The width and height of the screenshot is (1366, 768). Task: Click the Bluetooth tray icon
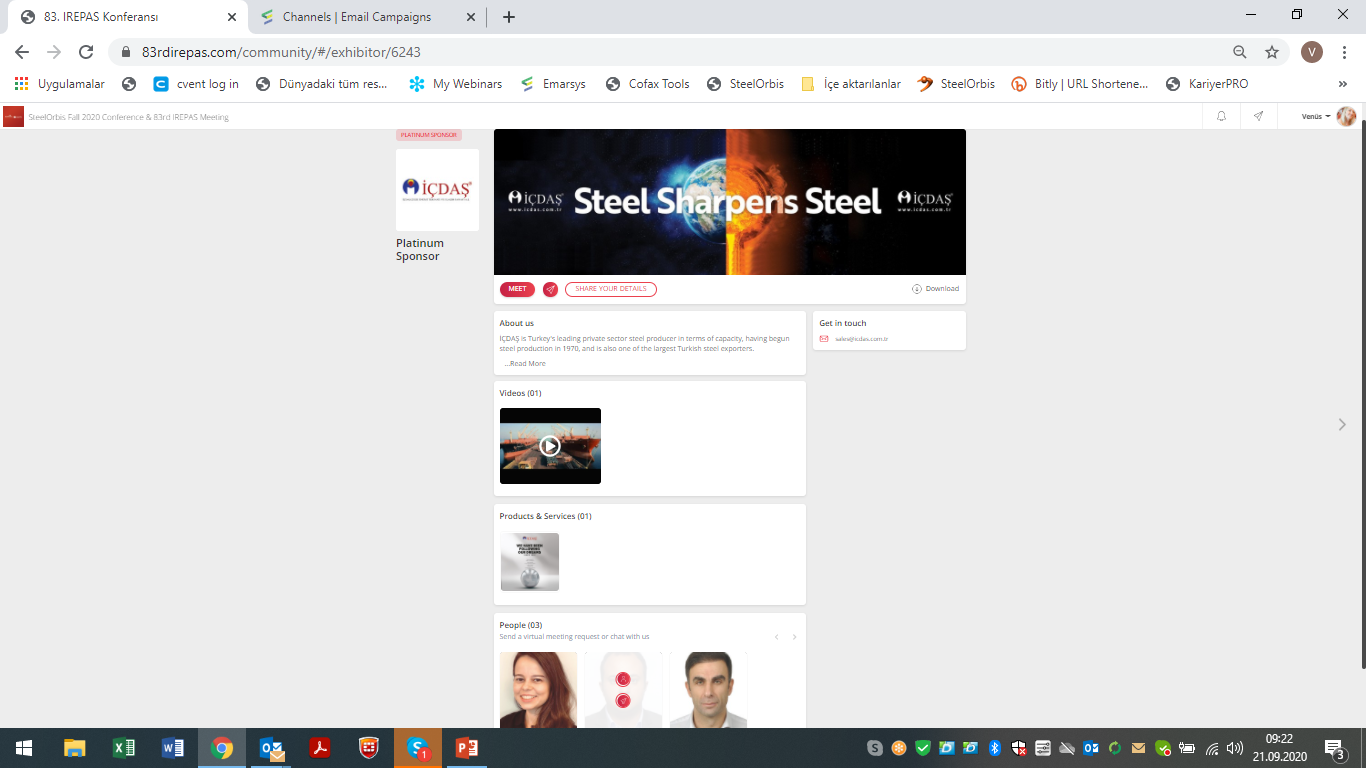pos(995,748)
